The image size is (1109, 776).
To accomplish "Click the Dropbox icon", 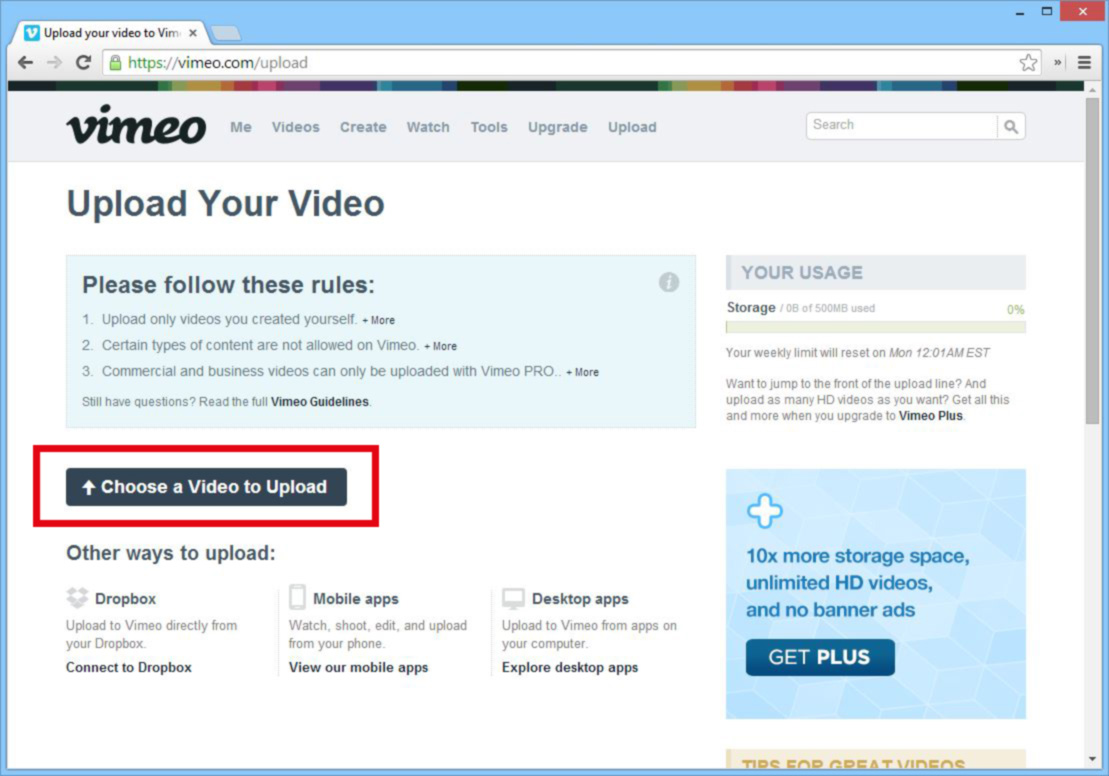I will (x=77, y=598).
